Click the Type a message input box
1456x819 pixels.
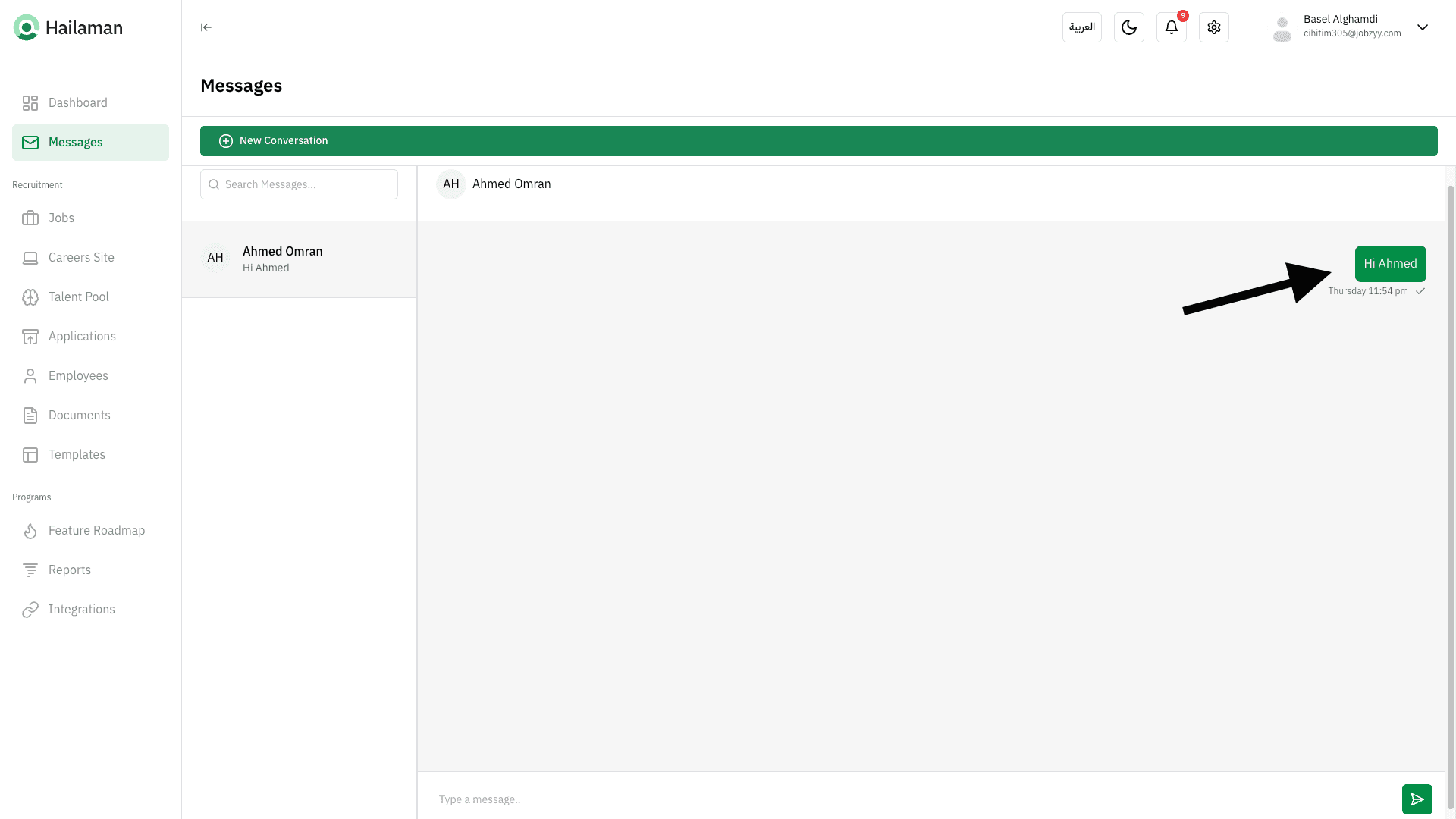point(910,799)
